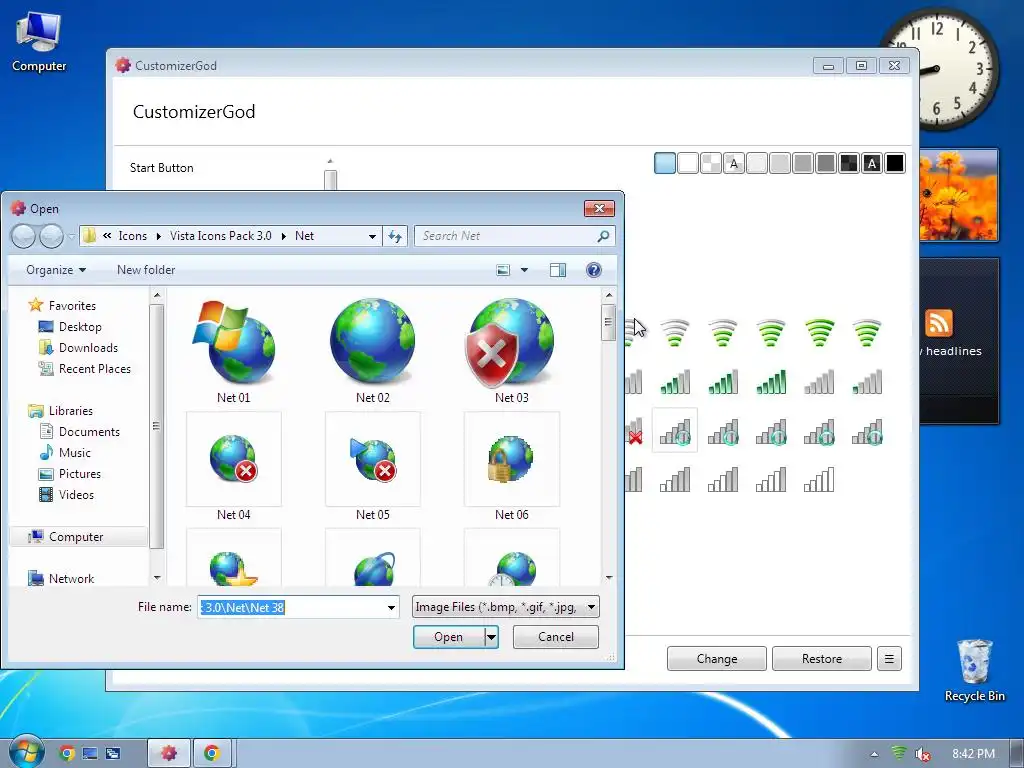The width and height of the screenshot is (1024, 768).
Task: Select Favorites heading in sidebar
Action: click(x=62, y=306)
